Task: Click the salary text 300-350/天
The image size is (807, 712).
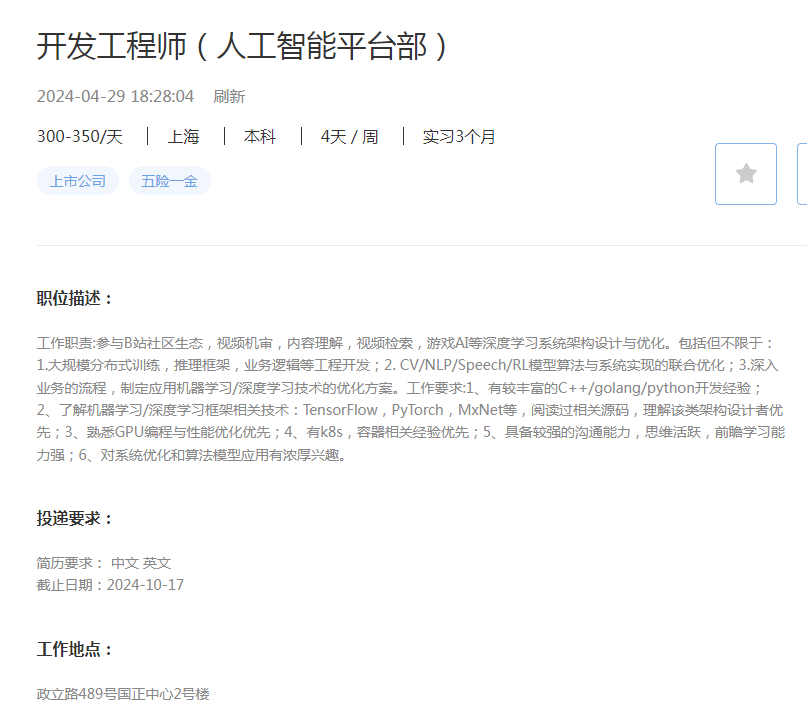Action: pyautogui.click(x=80, y=136)
